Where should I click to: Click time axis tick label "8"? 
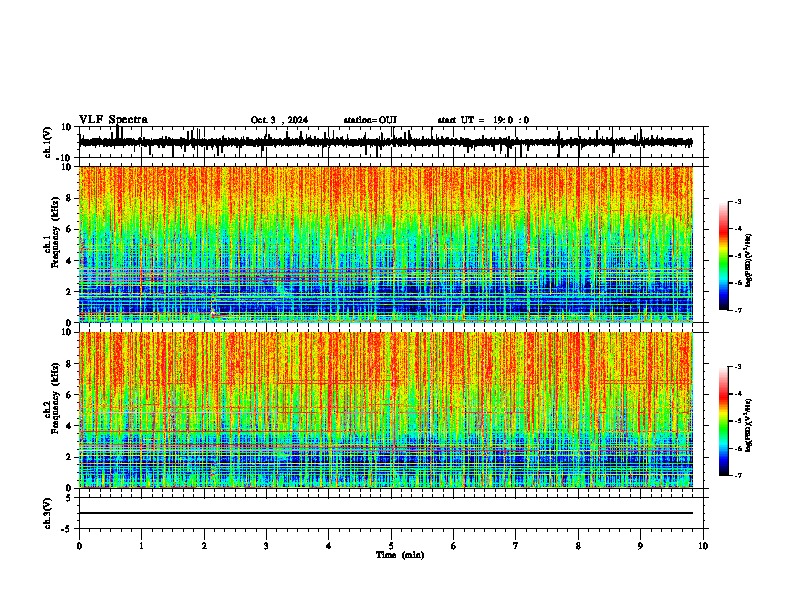click(578, 546)
